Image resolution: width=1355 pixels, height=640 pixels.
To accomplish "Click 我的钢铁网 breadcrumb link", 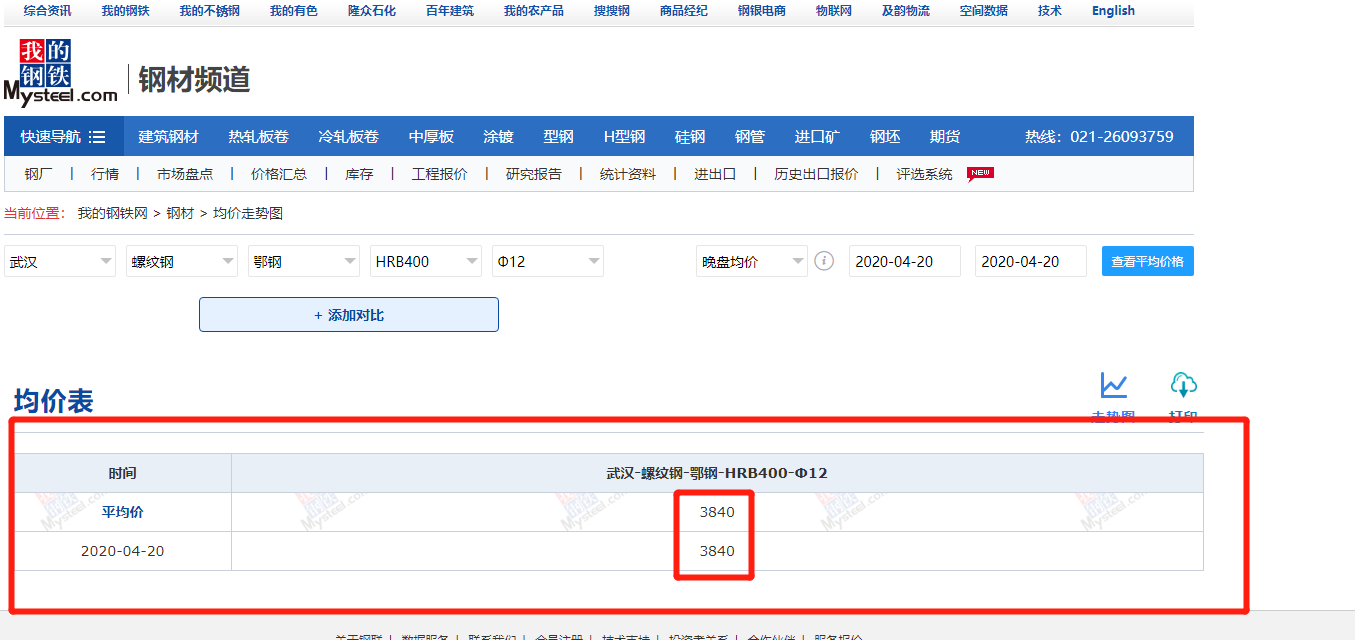I will point(113,213).
